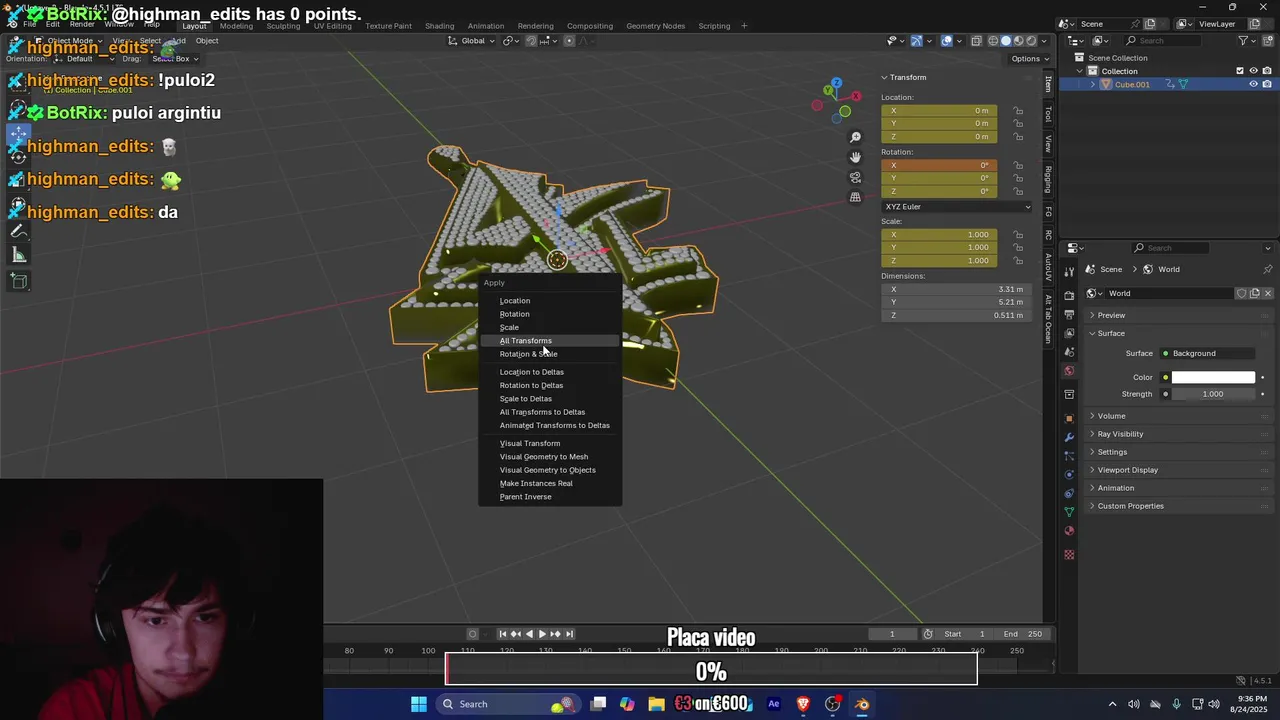
Task: Select the Annotate tool in left toolbar
Action: click(x=19, y=231)
